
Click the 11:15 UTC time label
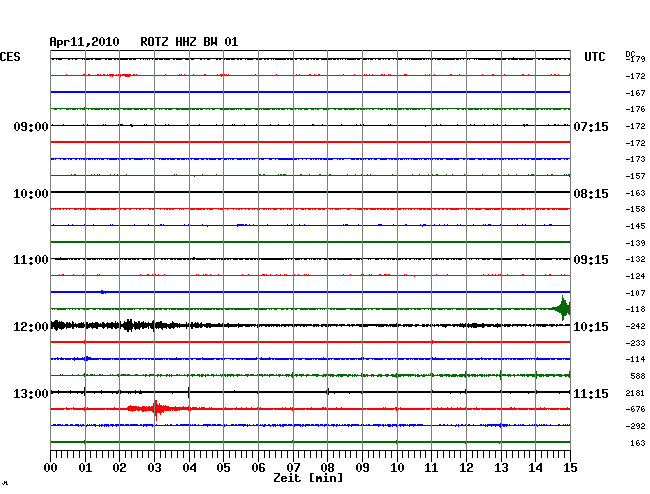point(591,393)
